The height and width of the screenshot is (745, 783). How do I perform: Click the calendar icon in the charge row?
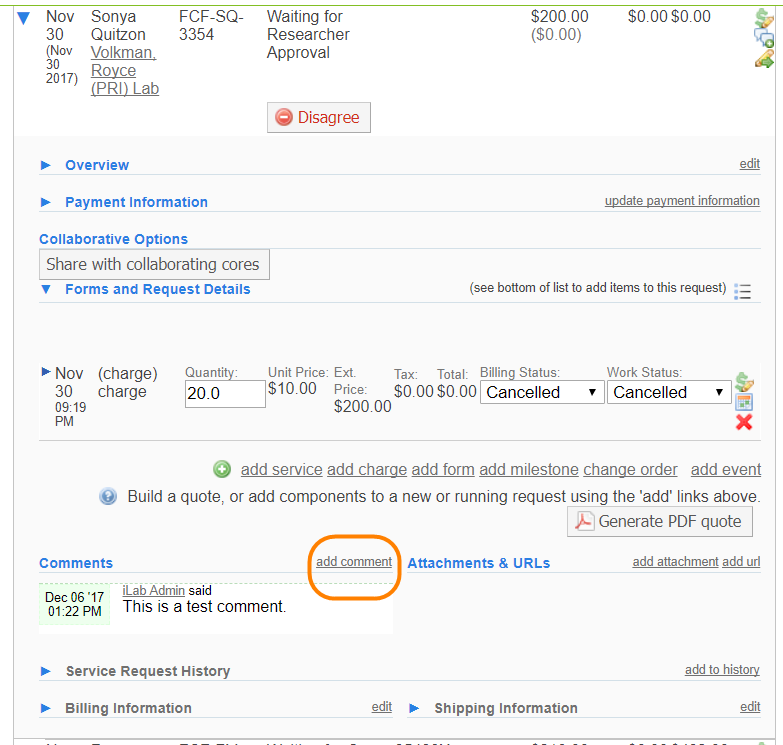744,402
